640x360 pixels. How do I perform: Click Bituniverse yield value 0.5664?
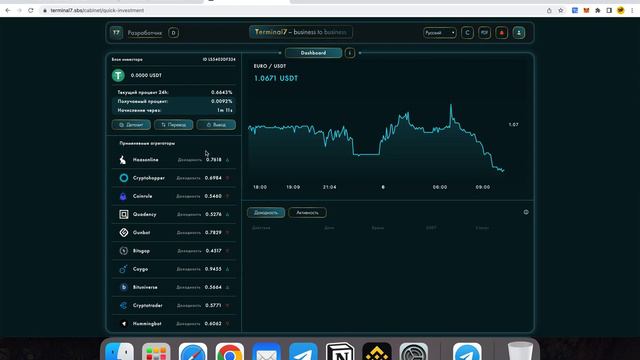click(213, 287)
